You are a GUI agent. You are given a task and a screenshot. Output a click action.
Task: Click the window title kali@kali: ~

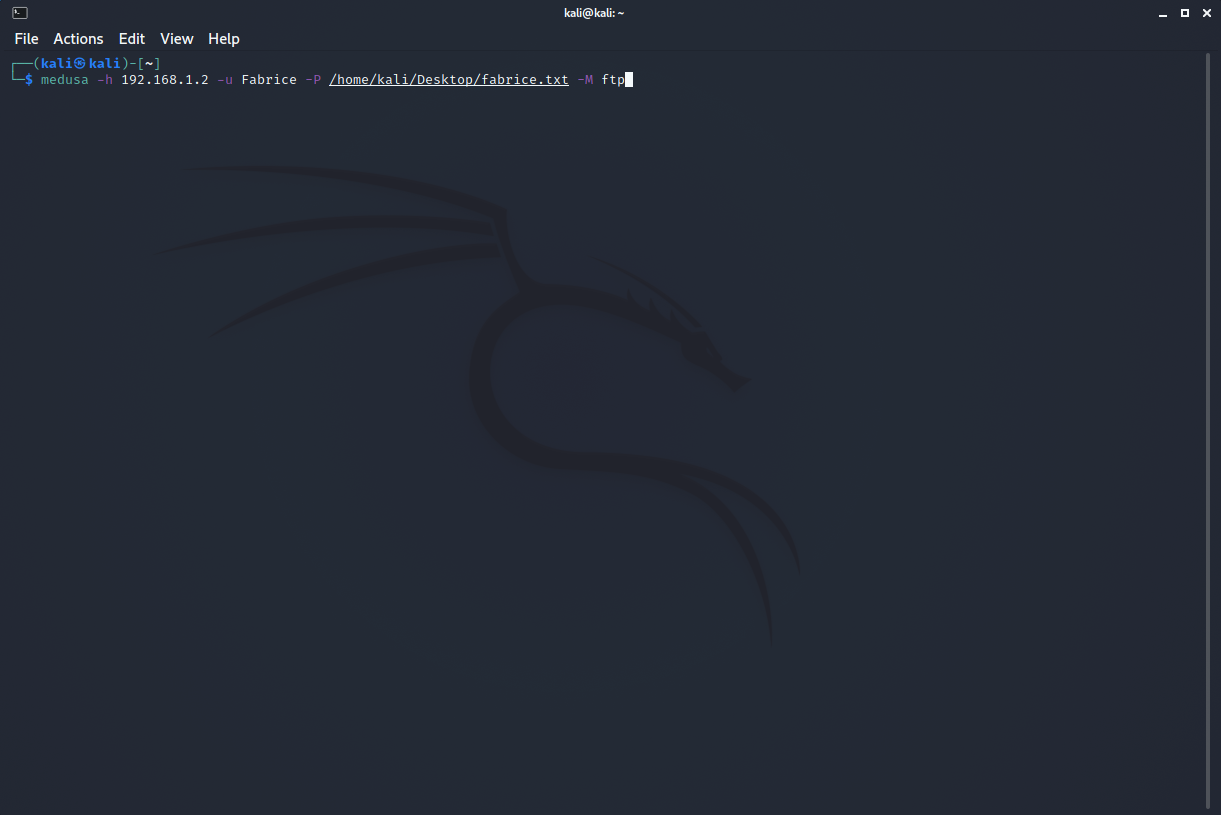pyautogui.click(x=594, y=13)
